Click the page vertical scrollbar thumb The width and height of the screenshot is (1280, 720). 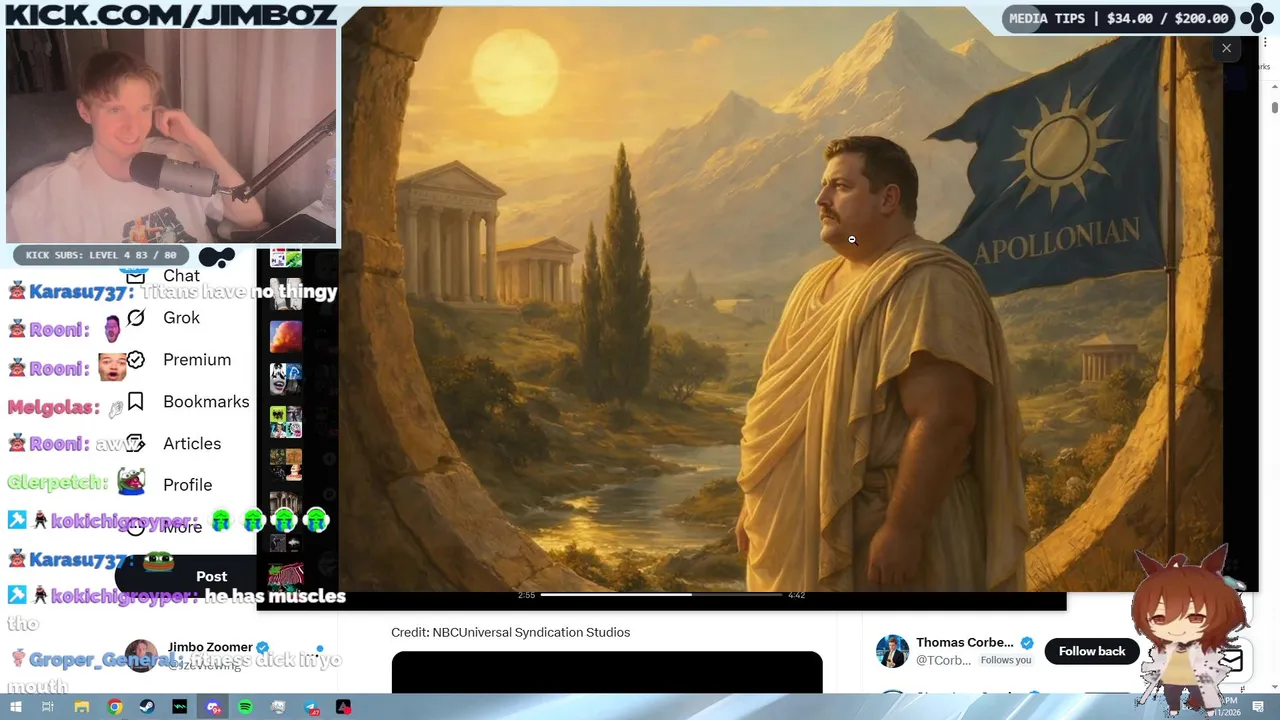tap(1275, 107)
